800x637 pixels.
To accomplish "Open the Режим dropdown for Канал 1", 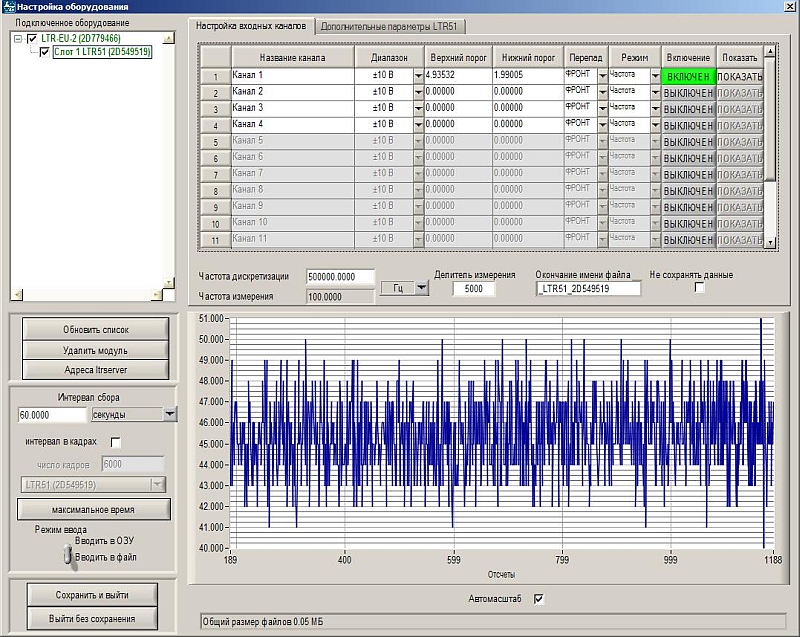I will click(656, 75).
